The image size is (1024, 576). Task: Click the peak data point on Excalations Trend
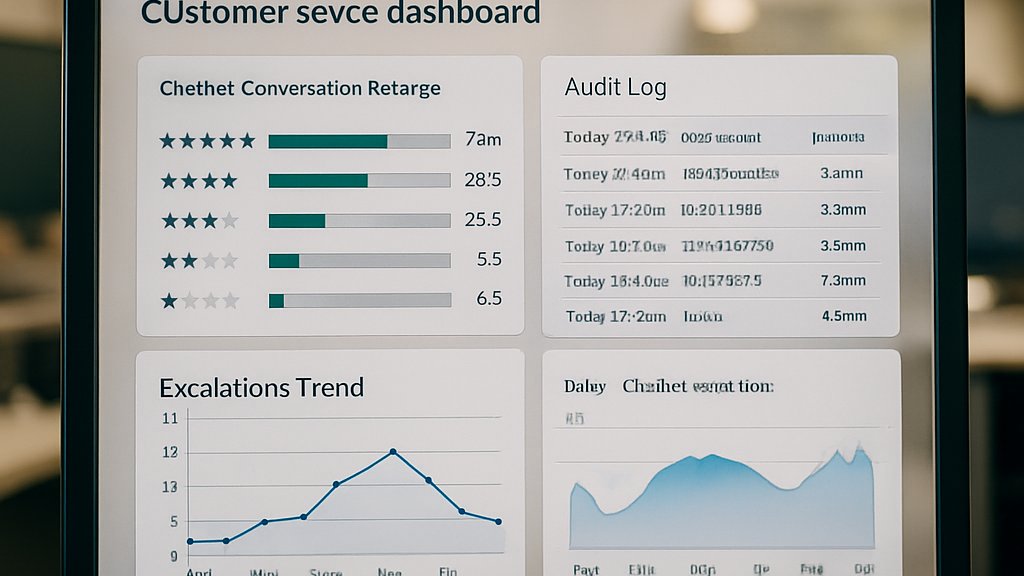coord(393,452)
